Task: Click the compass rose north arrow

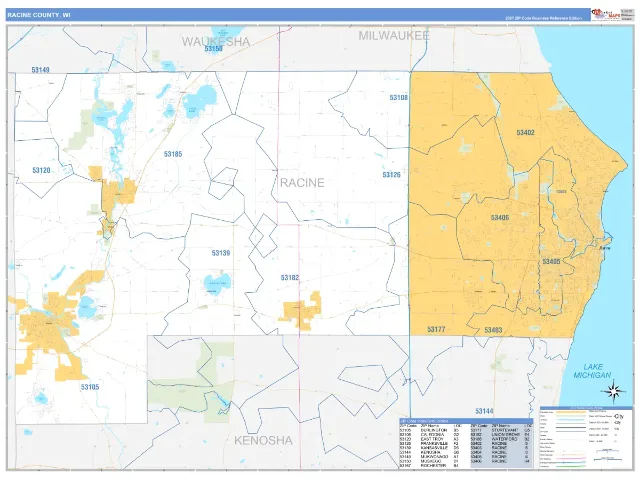Action: 613,391
